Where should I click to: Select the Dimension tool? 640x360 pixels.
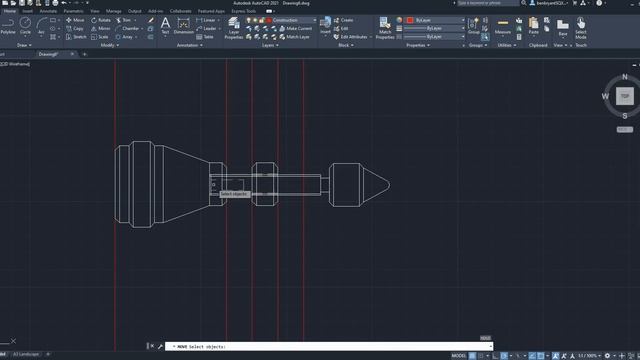(x=184, y=26)
